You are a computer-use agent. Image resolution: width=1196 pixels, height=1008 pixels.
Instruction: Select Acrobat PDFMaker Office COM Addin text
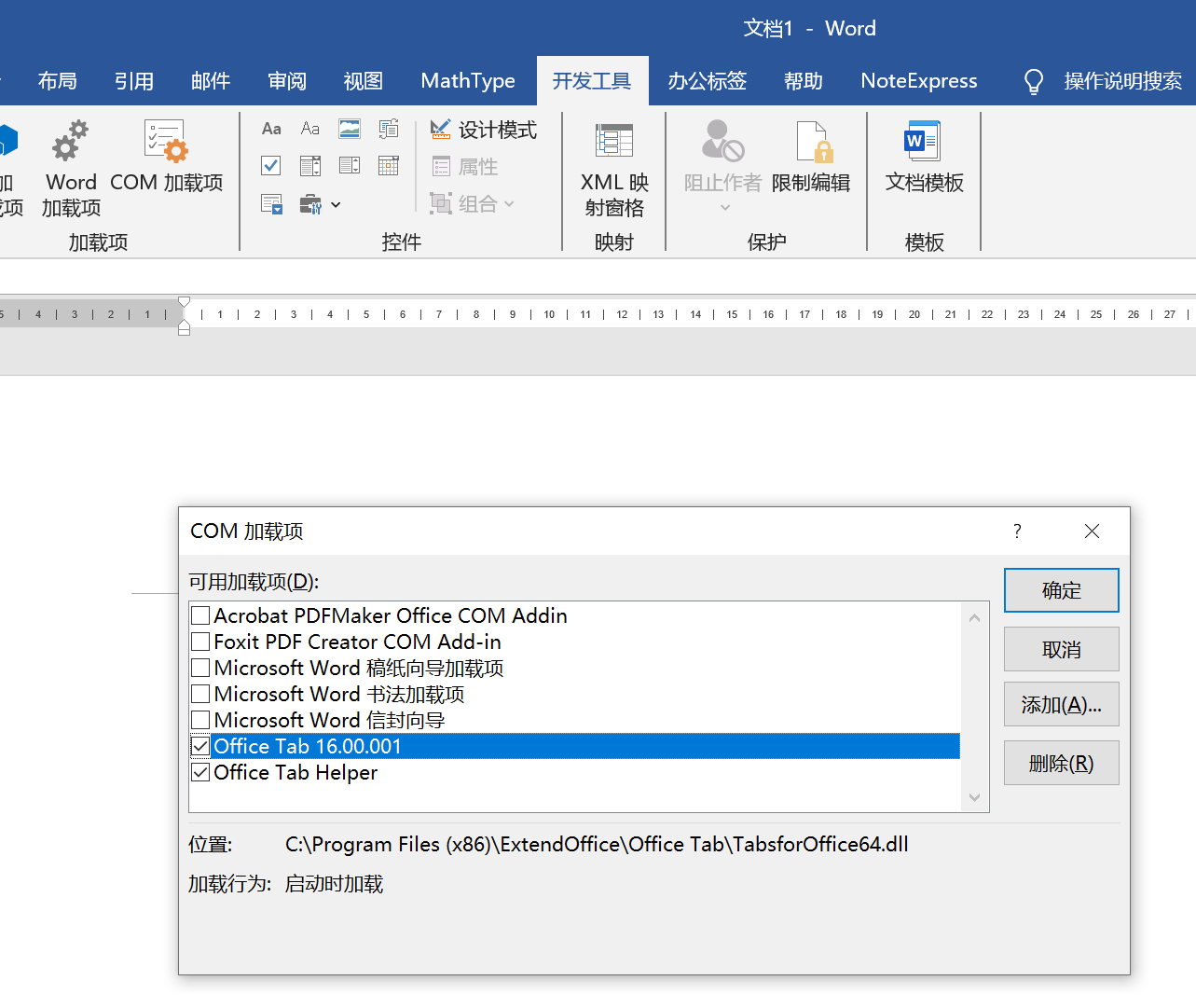pyautogui.click(x=391, y=615)
